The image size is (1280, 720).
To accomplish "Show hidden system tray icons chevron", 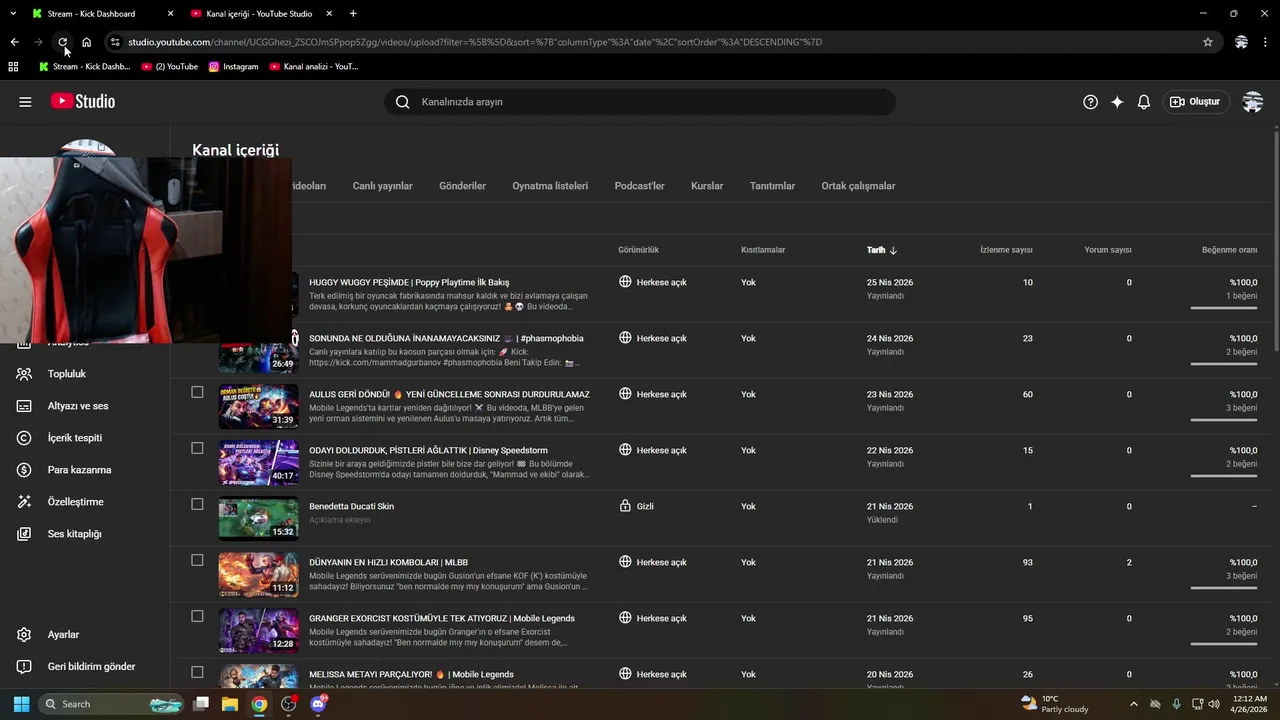I will coord(1133,704).
